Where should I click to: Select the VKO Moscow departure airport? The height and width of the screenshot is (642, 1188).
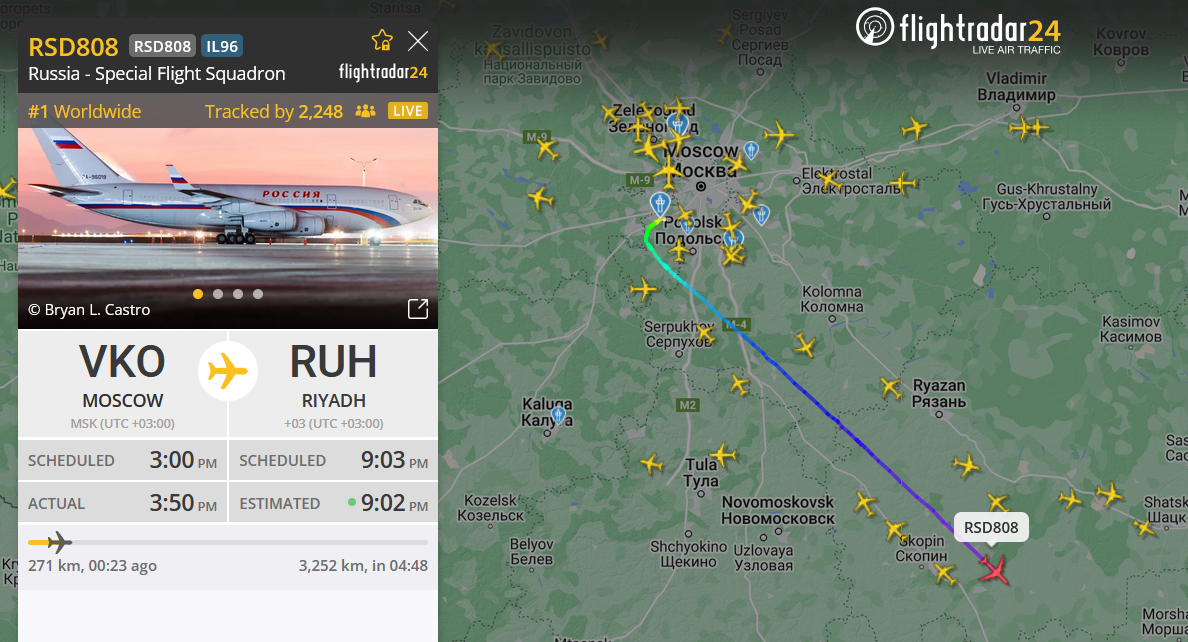(123, 384)
